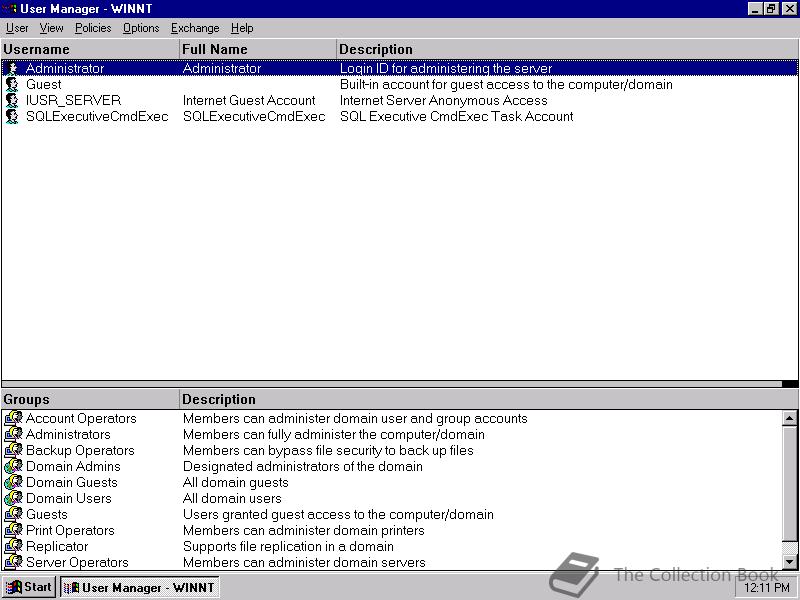Click the Replicator group icon
The height and width of the screenshot is (600, 800).
coord(14,547)
